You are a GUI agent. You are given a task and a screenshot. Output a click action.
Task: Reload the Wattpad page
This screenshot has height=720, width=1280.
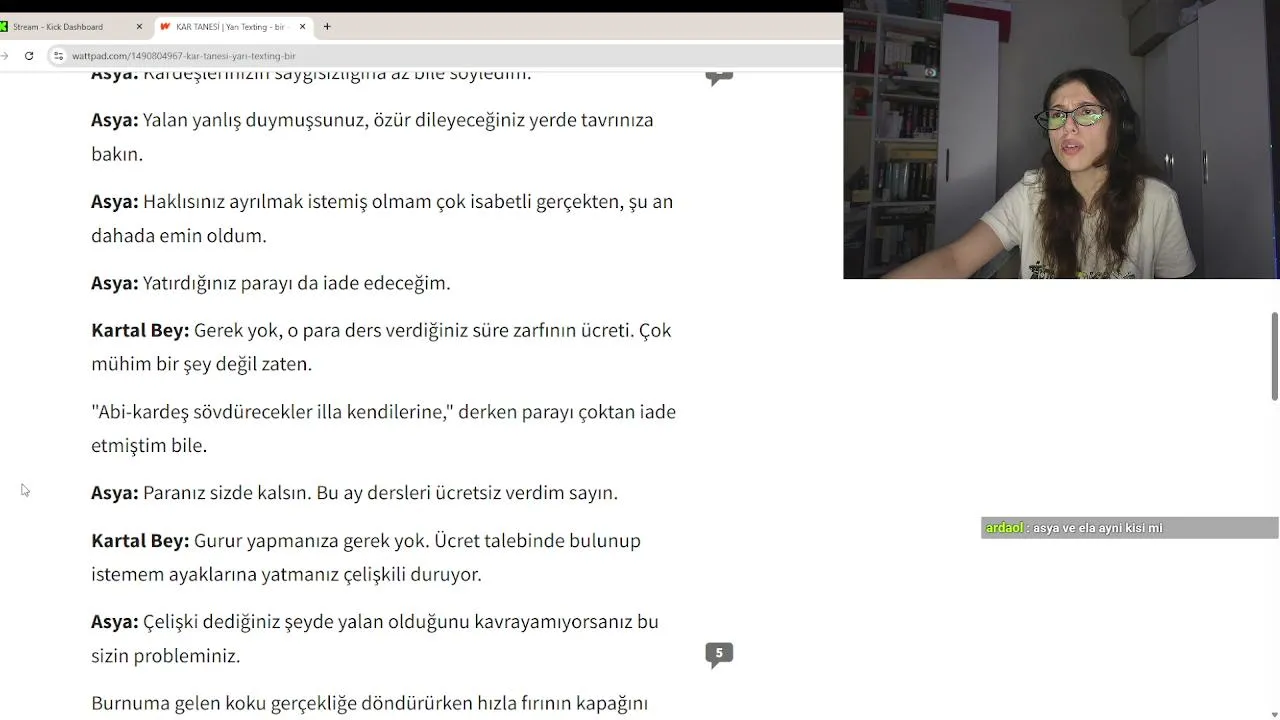pyautogui.click(x=29, y=56)
